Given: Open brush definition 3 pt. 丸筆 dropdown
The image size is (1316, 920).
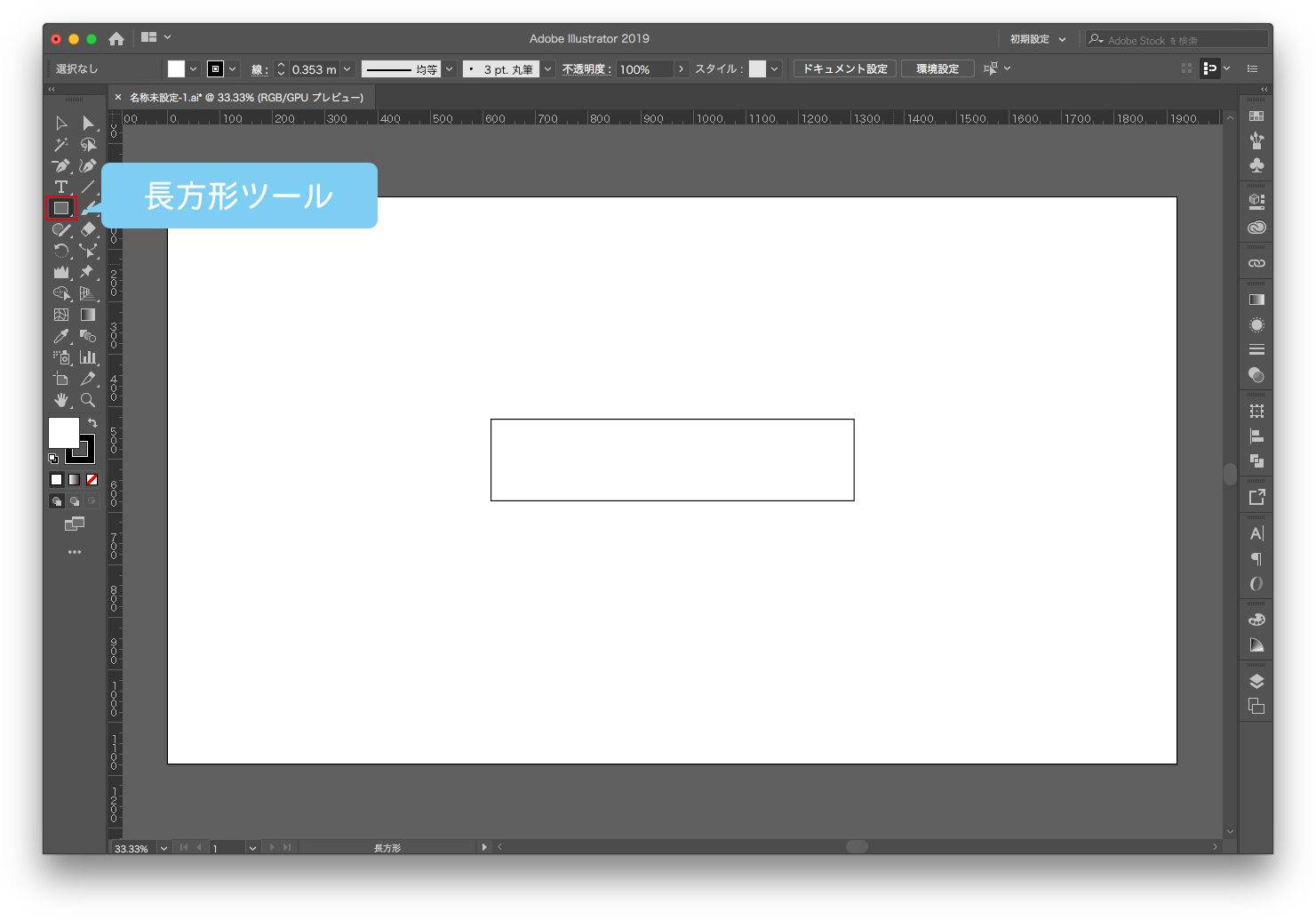Looking at the screenshot, I should [547, 68].
